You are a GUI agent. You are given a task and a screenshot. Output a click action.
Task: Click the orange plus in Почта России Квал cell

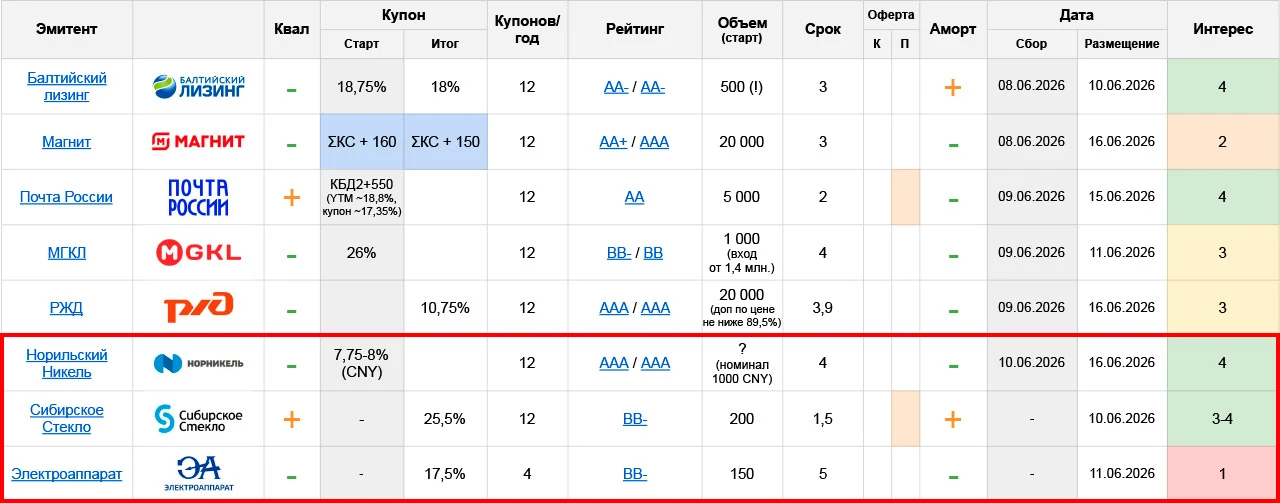[291, 197]
